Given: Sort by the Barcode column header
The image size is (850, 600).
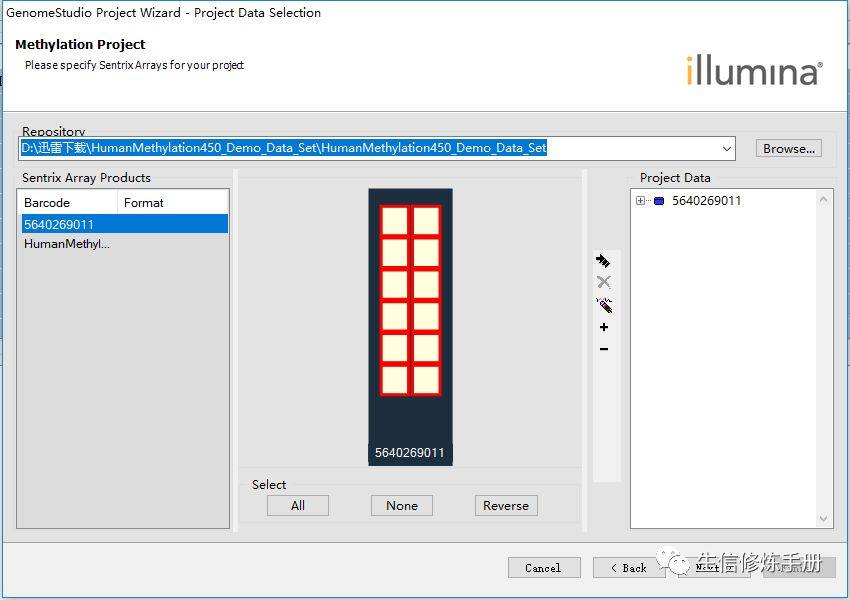Looking at the screenshot, I should (x=67, y=203).
